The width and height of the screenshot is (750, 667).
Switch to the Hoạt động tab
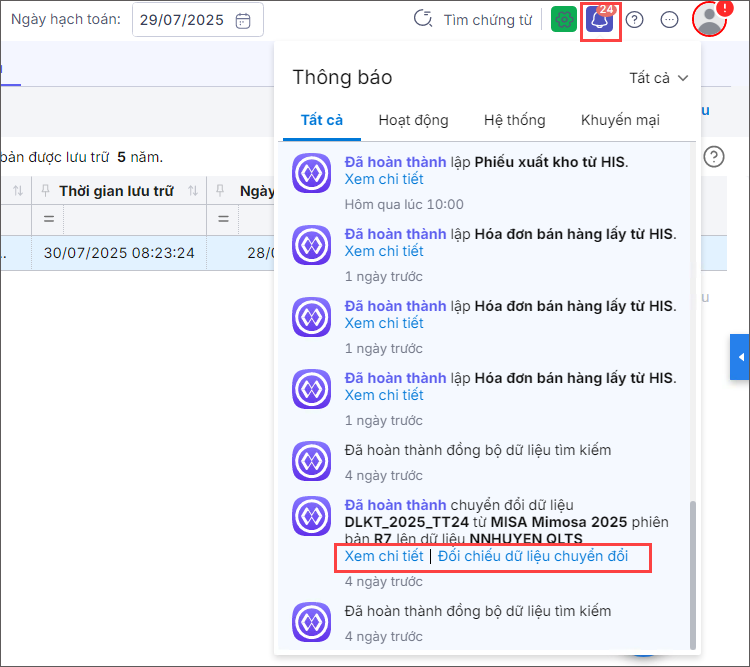point(413,120)
